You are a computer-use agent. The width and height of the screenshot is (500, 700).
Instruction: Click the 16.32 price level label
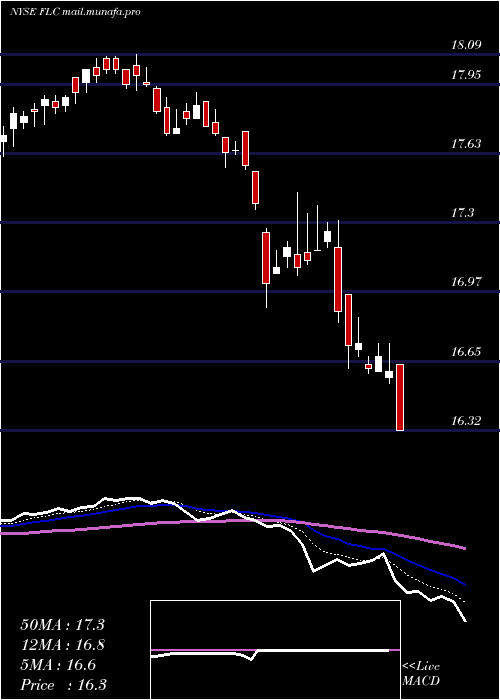[467, 421]
